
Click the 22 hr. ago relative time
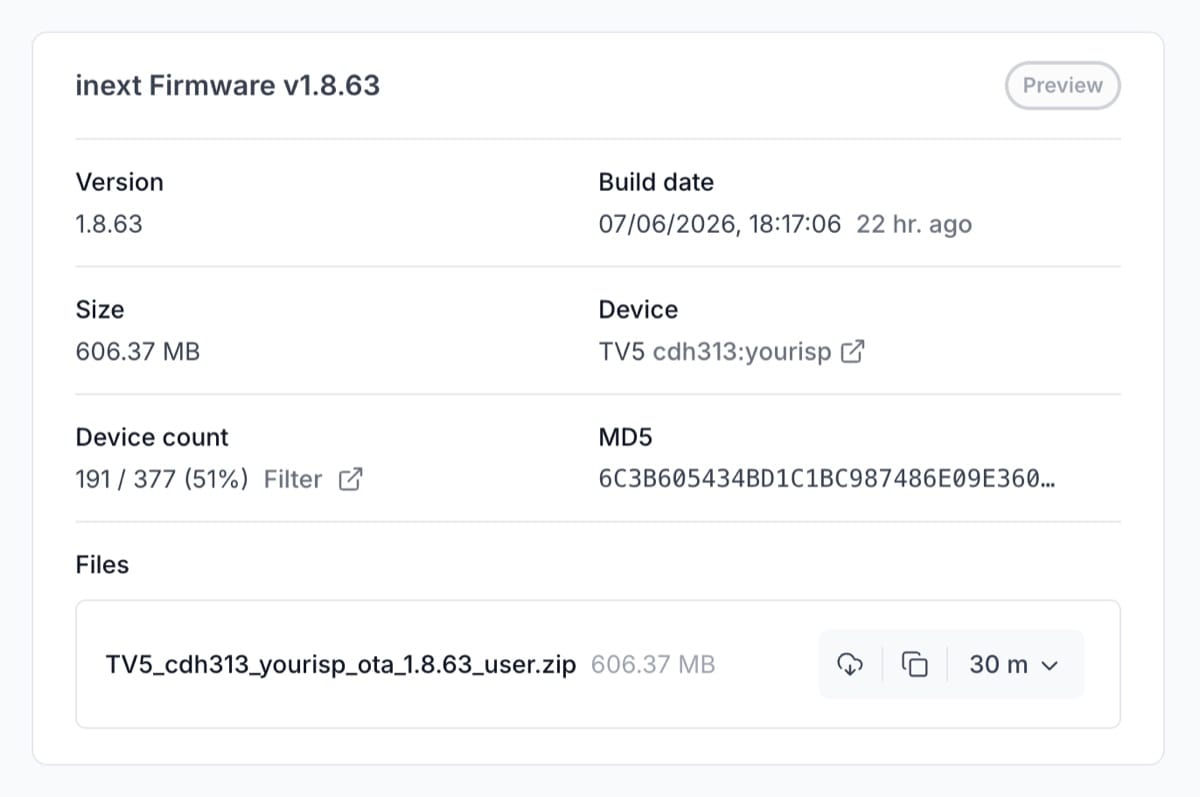[914, 224]
